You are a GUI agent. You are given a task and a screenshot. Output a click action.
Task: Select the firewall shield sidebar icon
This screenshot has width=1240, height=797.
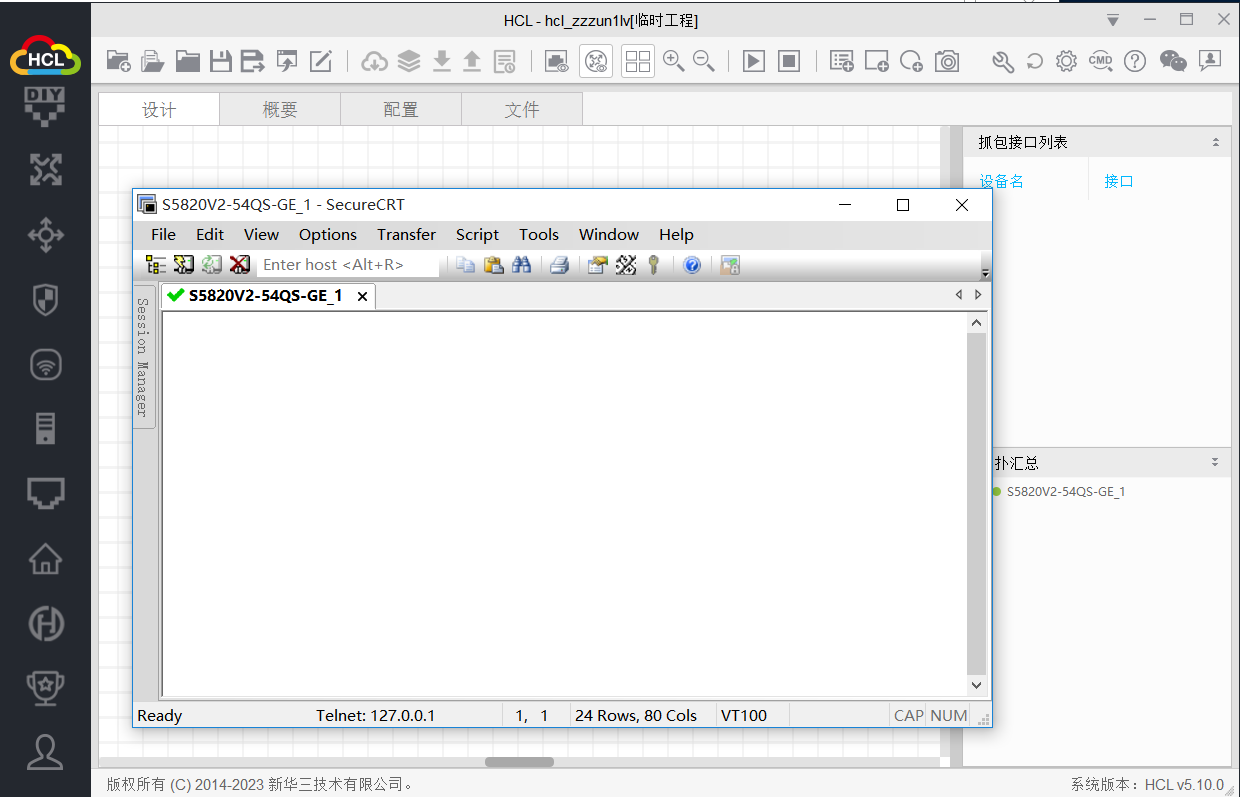click(45, 300)
